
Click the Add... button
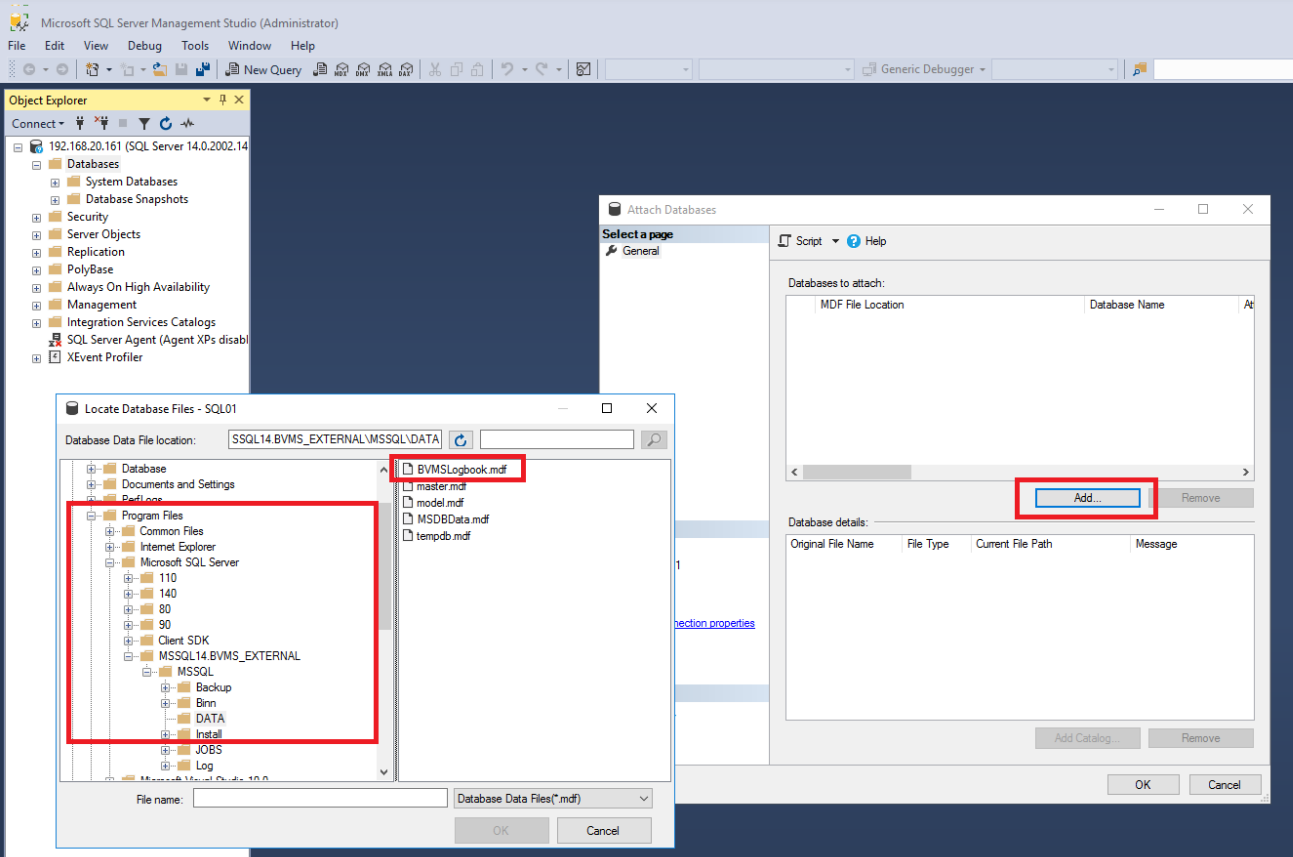[x=1087, y=498]
